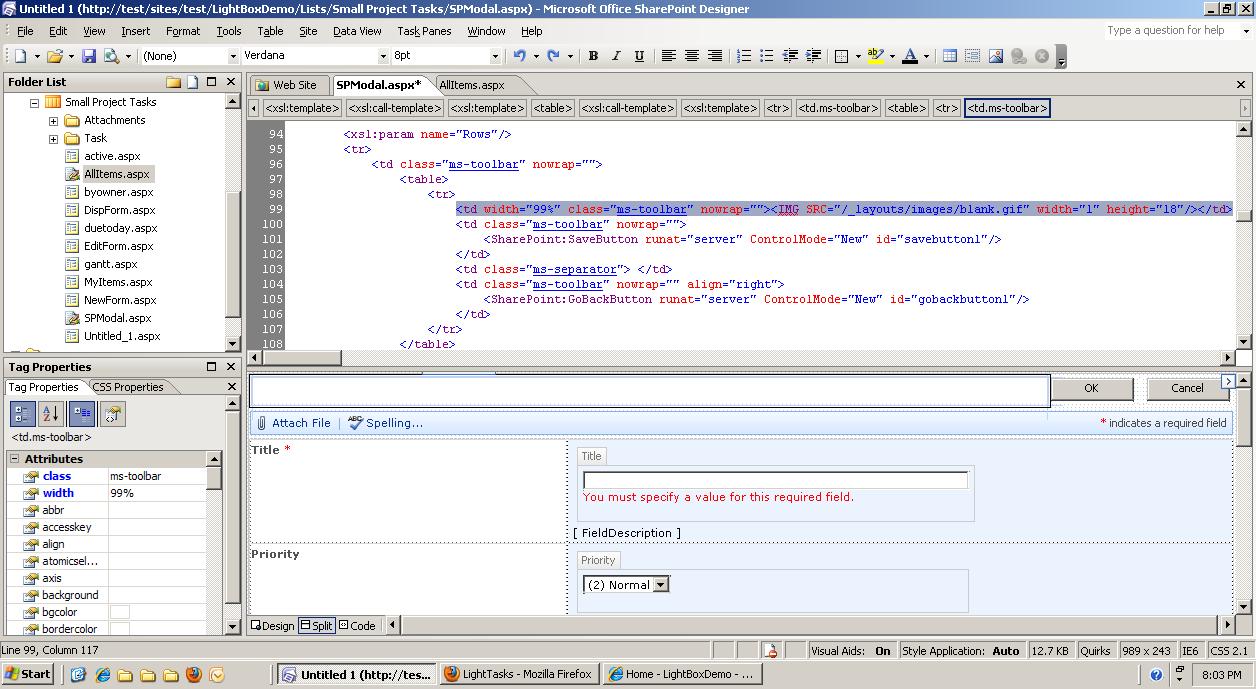Image resolution: width=1256 pixels, height=689 pixels.
Task: Expand the Task folder
Action: [x=53, y=138]
